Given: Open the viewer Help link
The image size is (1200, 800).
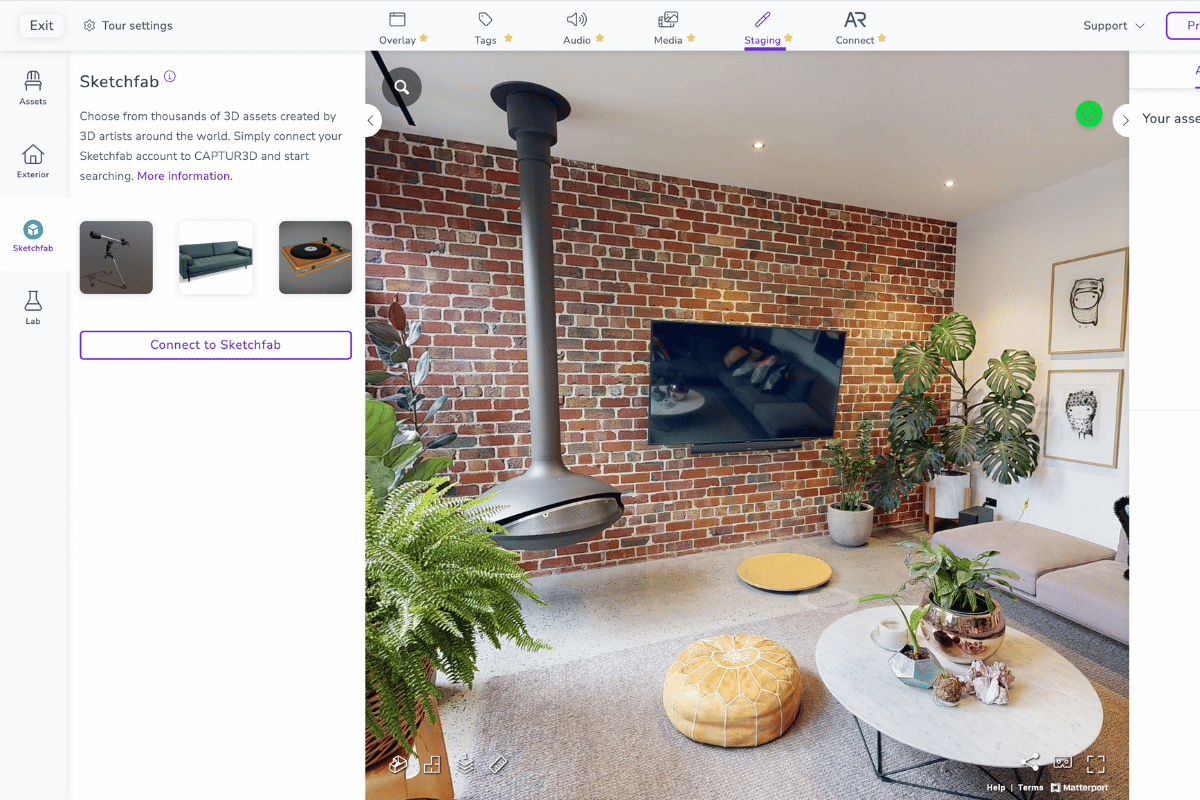Looking at the screenshot, I should [996, 788].
